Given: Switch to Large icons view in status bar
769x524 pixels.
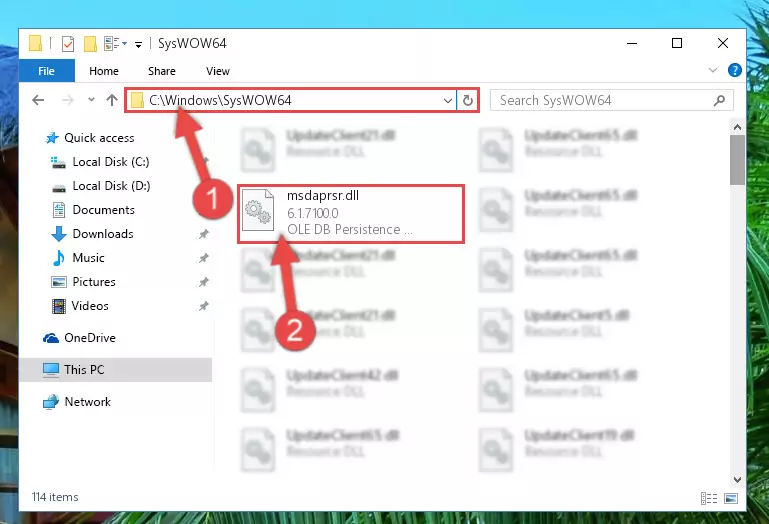Looking at the screenshot, I should click(731, 498).
